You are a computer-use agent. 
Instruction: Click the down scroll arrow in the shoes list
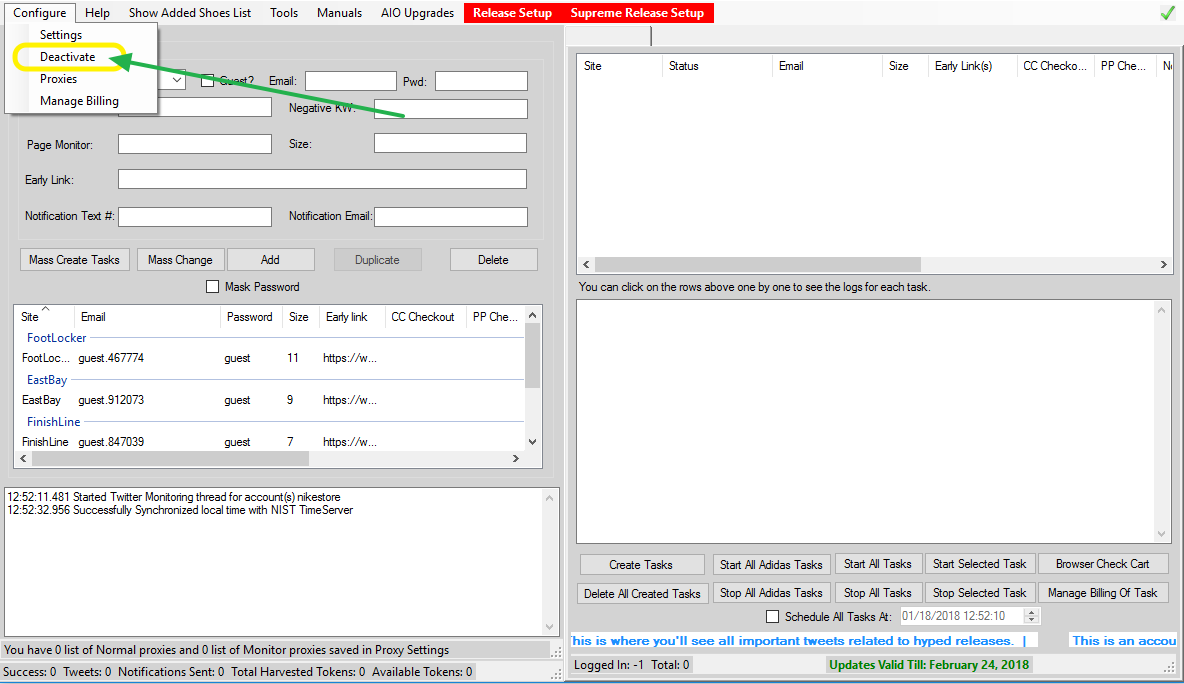[x=532, y=441]
